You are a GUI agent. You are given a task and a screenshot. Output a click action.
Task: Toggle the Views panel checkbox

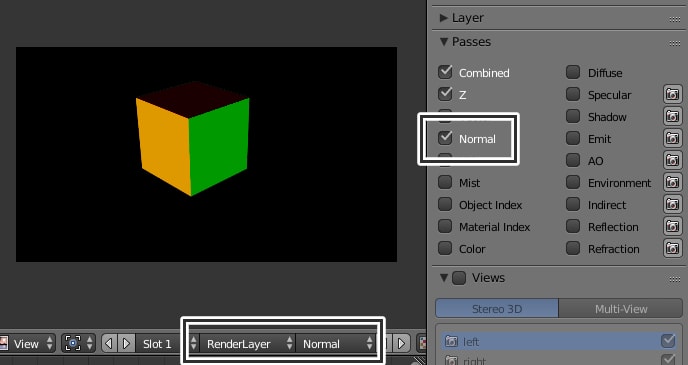pyautogui.click(x=459, y=278)
